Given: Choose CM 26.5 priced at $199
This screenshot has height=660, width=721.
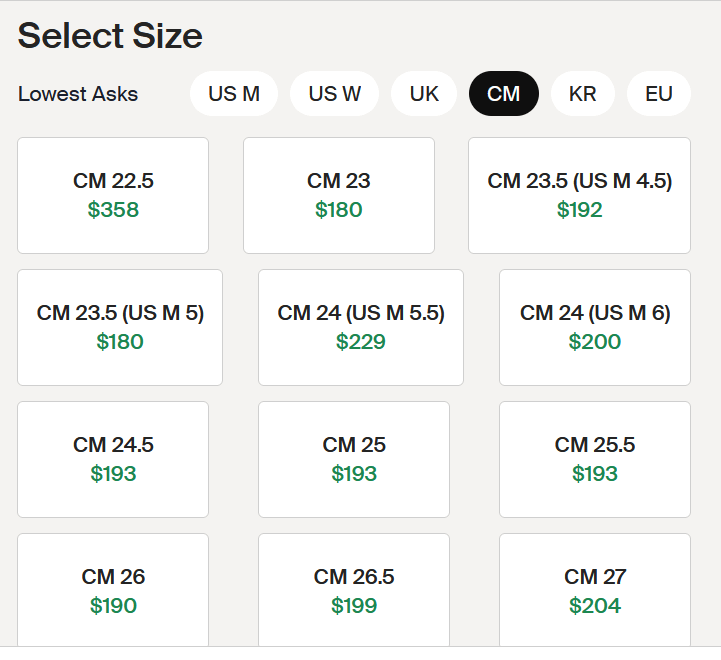Looking at the screenshot, I should (354, 590).
